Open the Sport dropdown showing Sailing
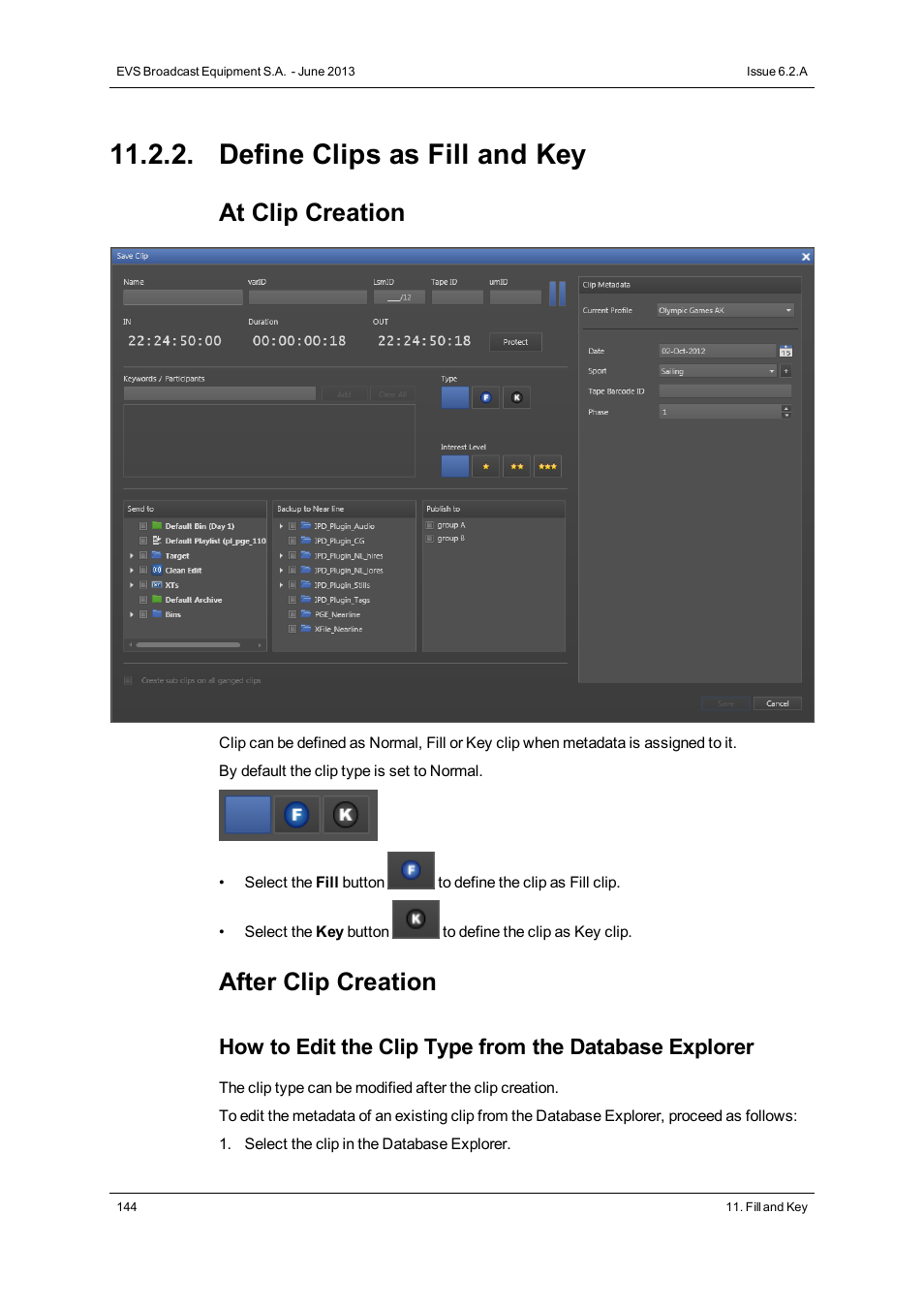The width and height of the screenshot is (924, 1308). pyautogui.click(x=718, y=371)
